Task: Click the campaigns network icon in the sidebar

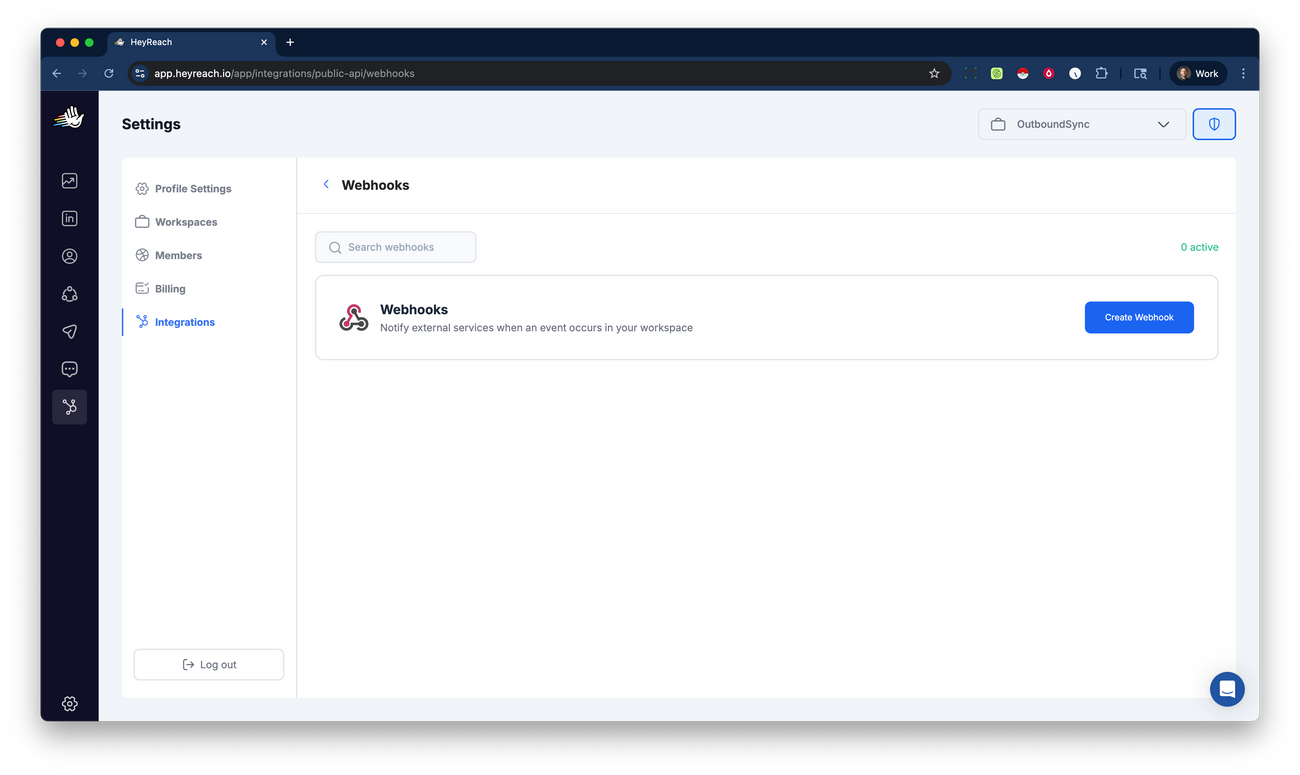Action: (69, 293)
